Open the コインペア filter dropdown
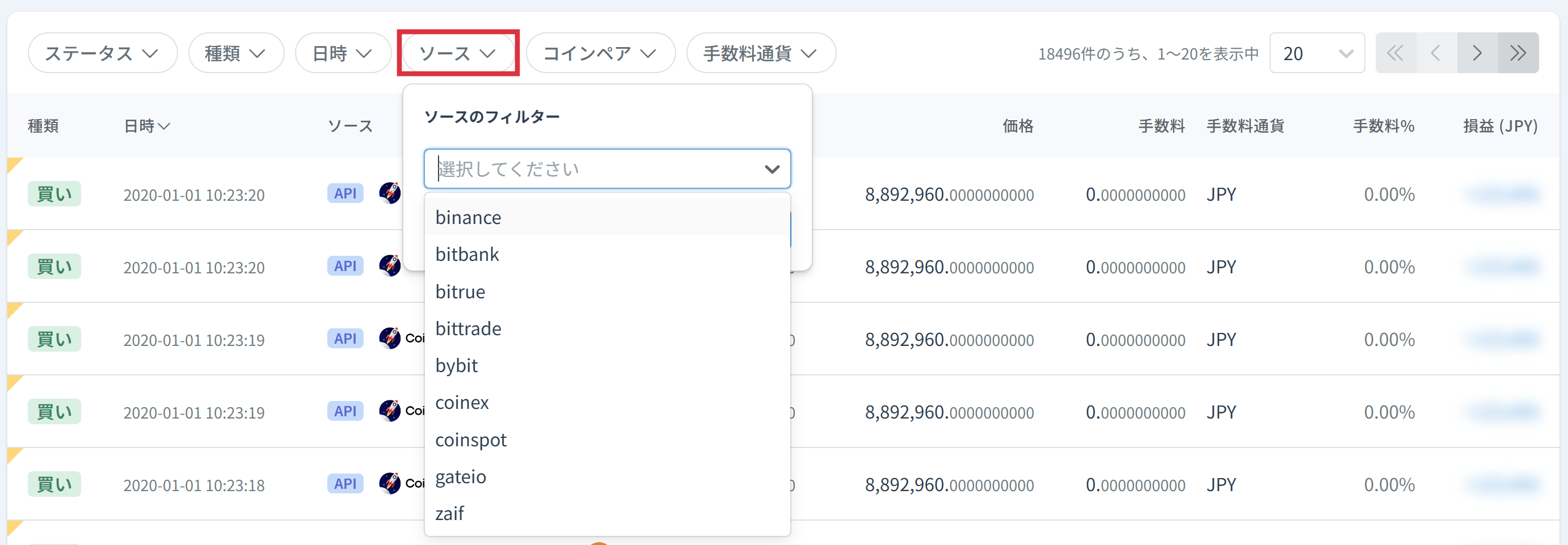 pyautogui.click(x=600, y=53)
